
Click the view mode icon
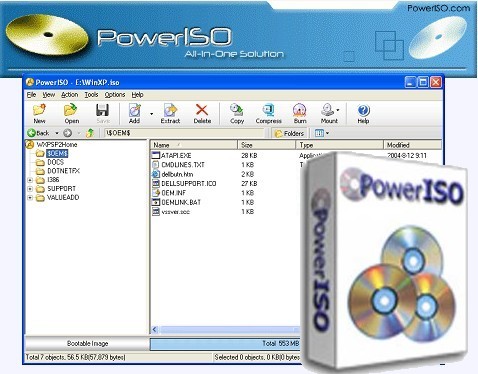pos(319,133)
